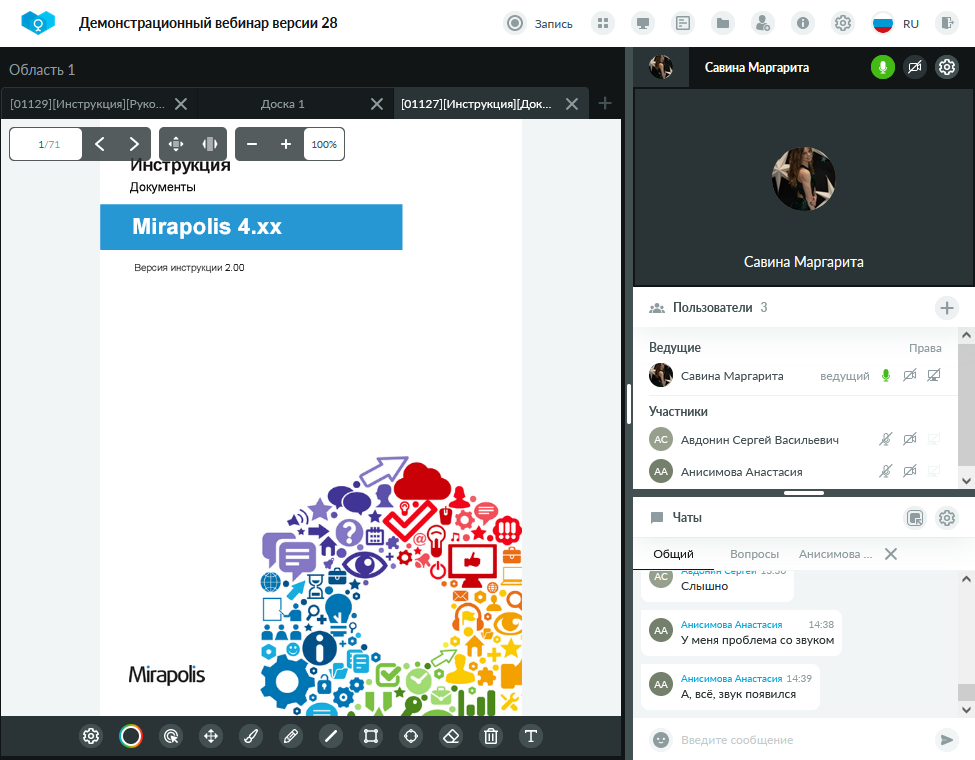975x760 pixels.
Task: Toggle the green microphone in presenter header
Action: (882, 67)
